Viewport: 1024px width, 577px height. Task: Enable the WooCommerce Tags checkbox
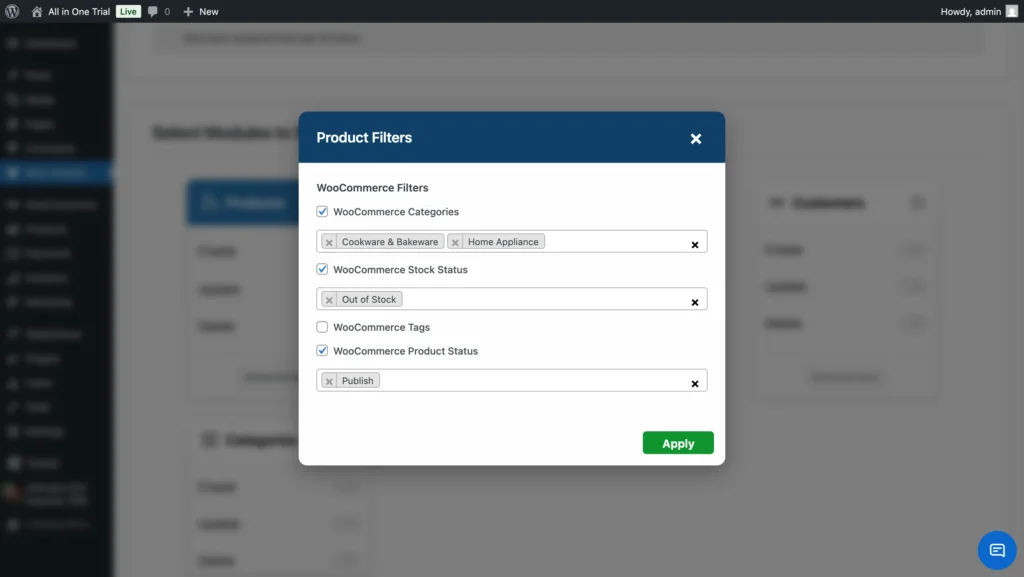pos(323,327)
